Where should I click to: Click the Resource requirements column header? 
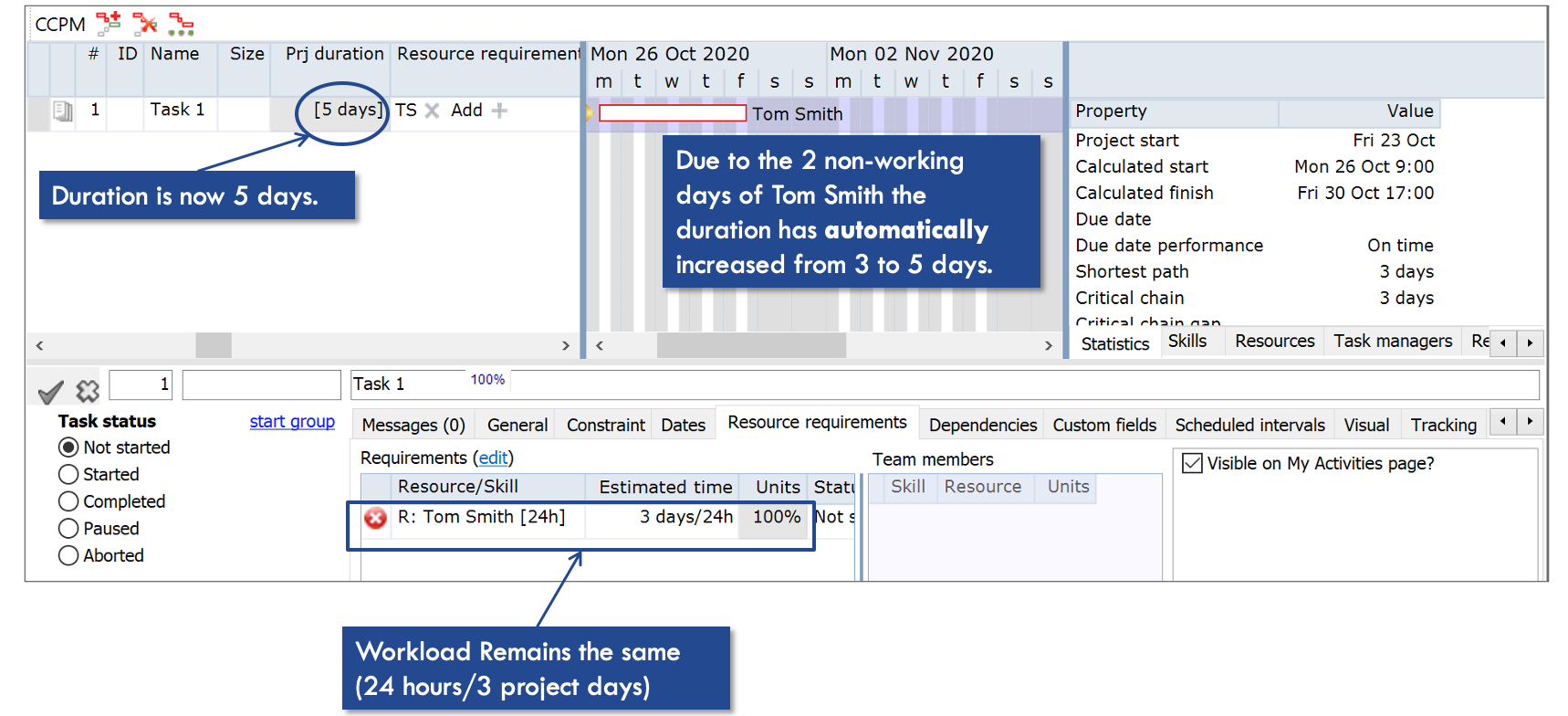point(487,54)
